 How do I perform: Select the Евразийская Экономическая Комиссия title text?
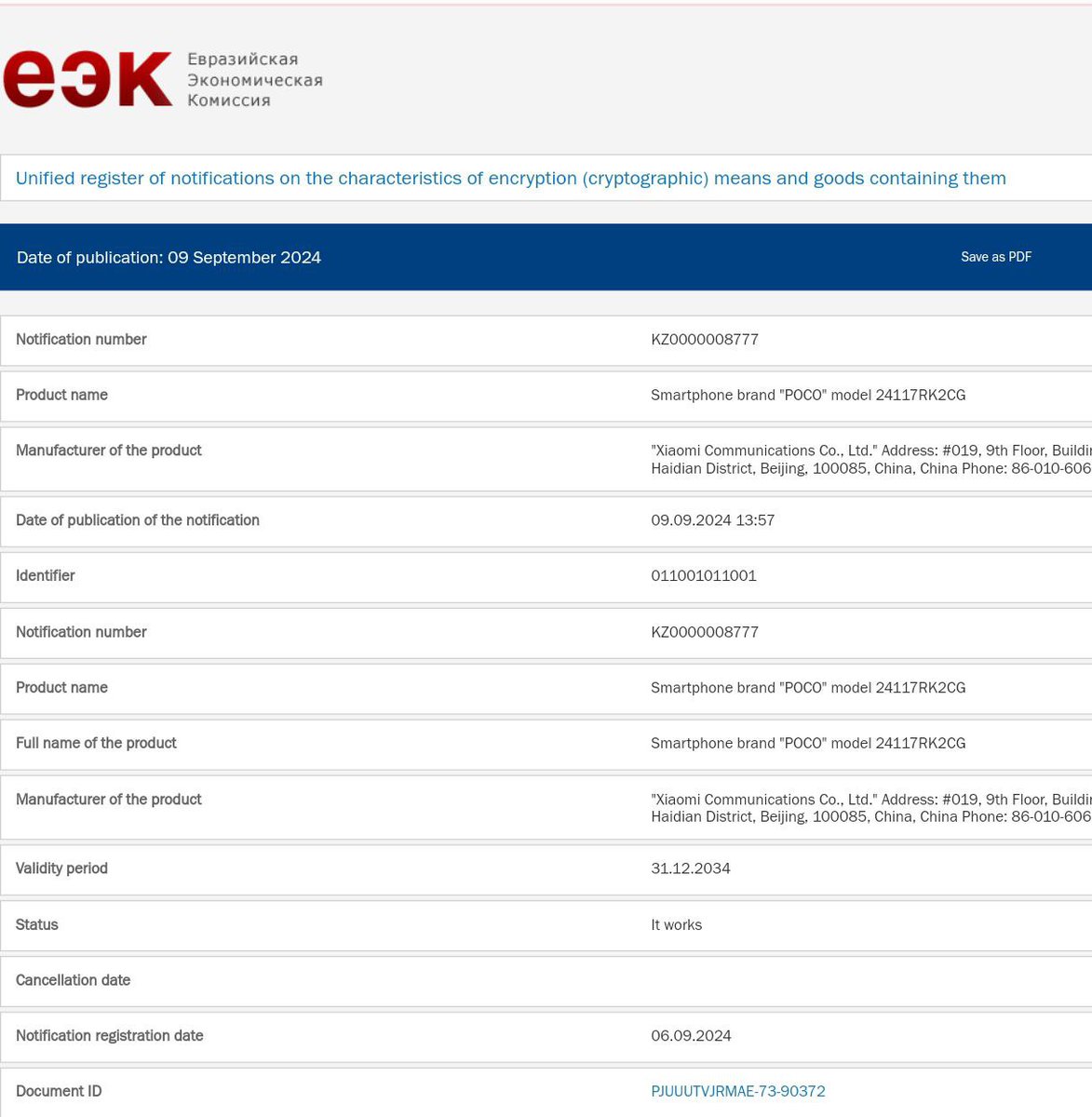[x=255, y=80]
